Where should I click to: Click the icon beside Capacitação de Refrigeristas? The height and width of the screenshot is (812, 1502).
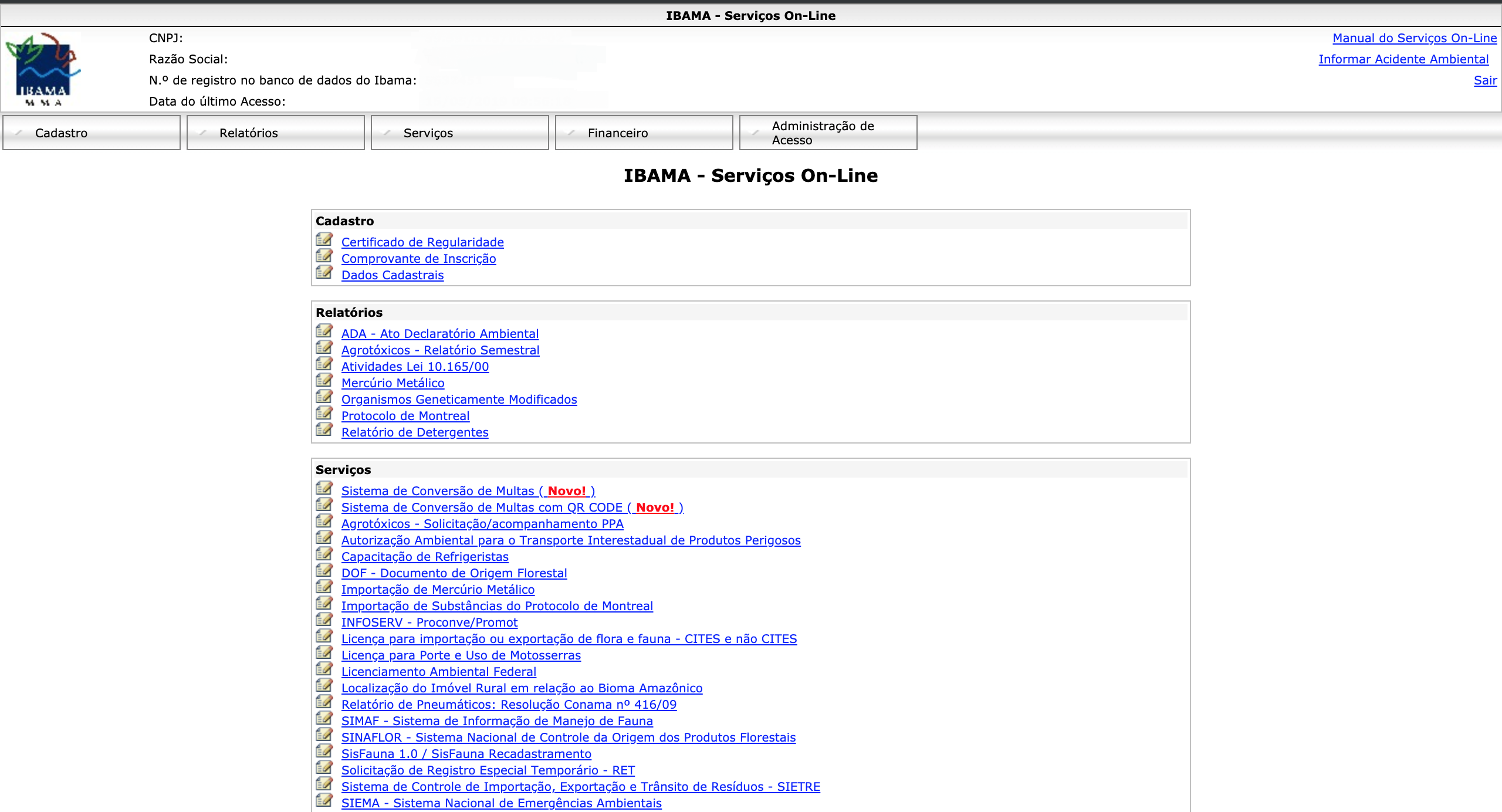tap(324, 554)
